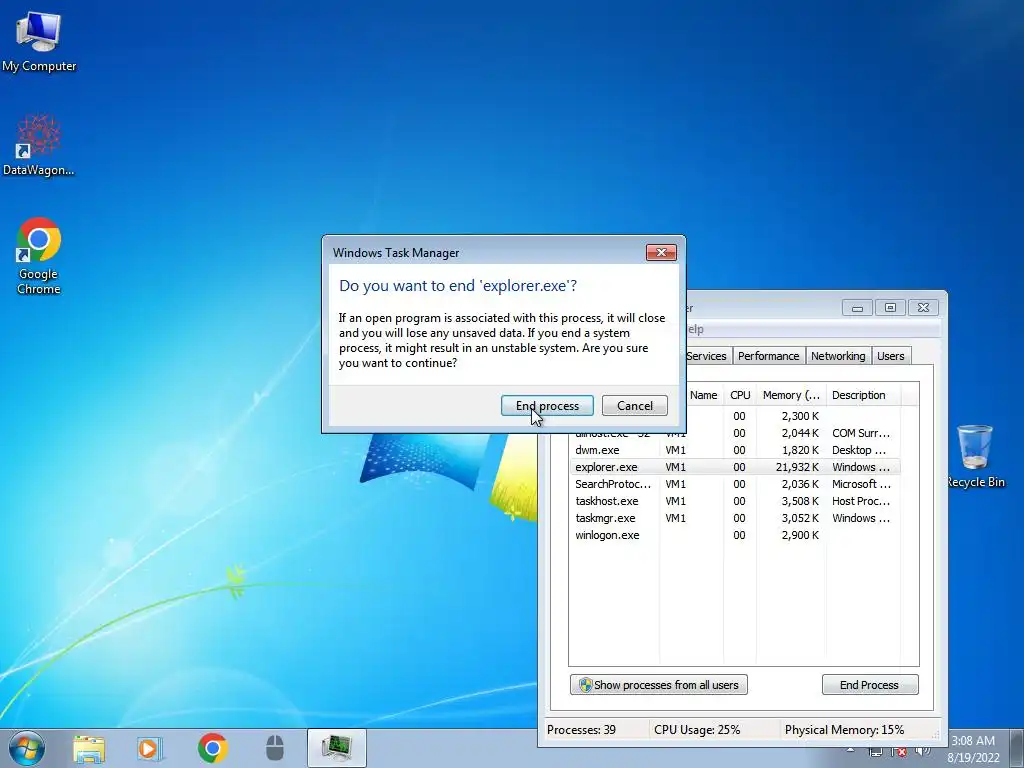Open the Recycle Bin
Viewport: 1024px width, 768px height.
(976, 456)
